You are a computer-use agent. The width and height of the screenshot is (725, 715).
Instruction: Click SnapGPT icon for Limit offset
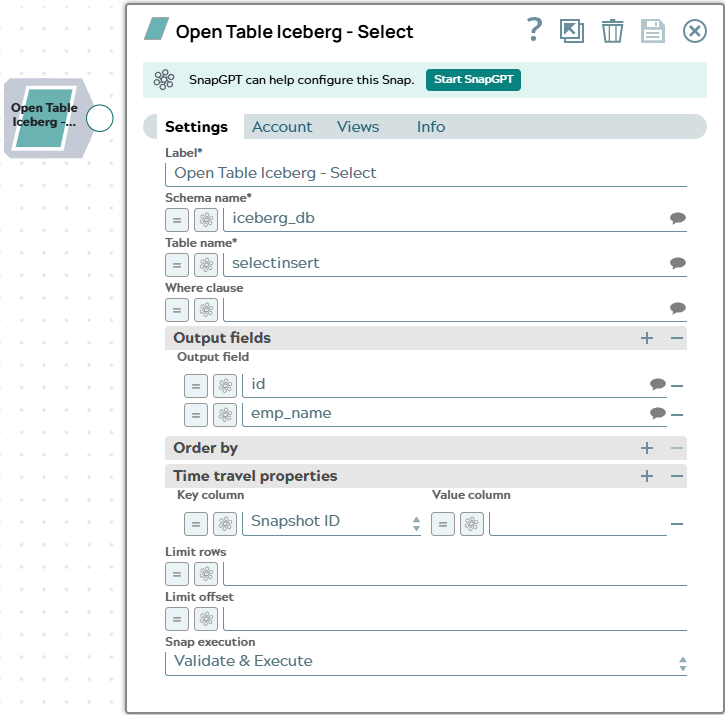206,619
